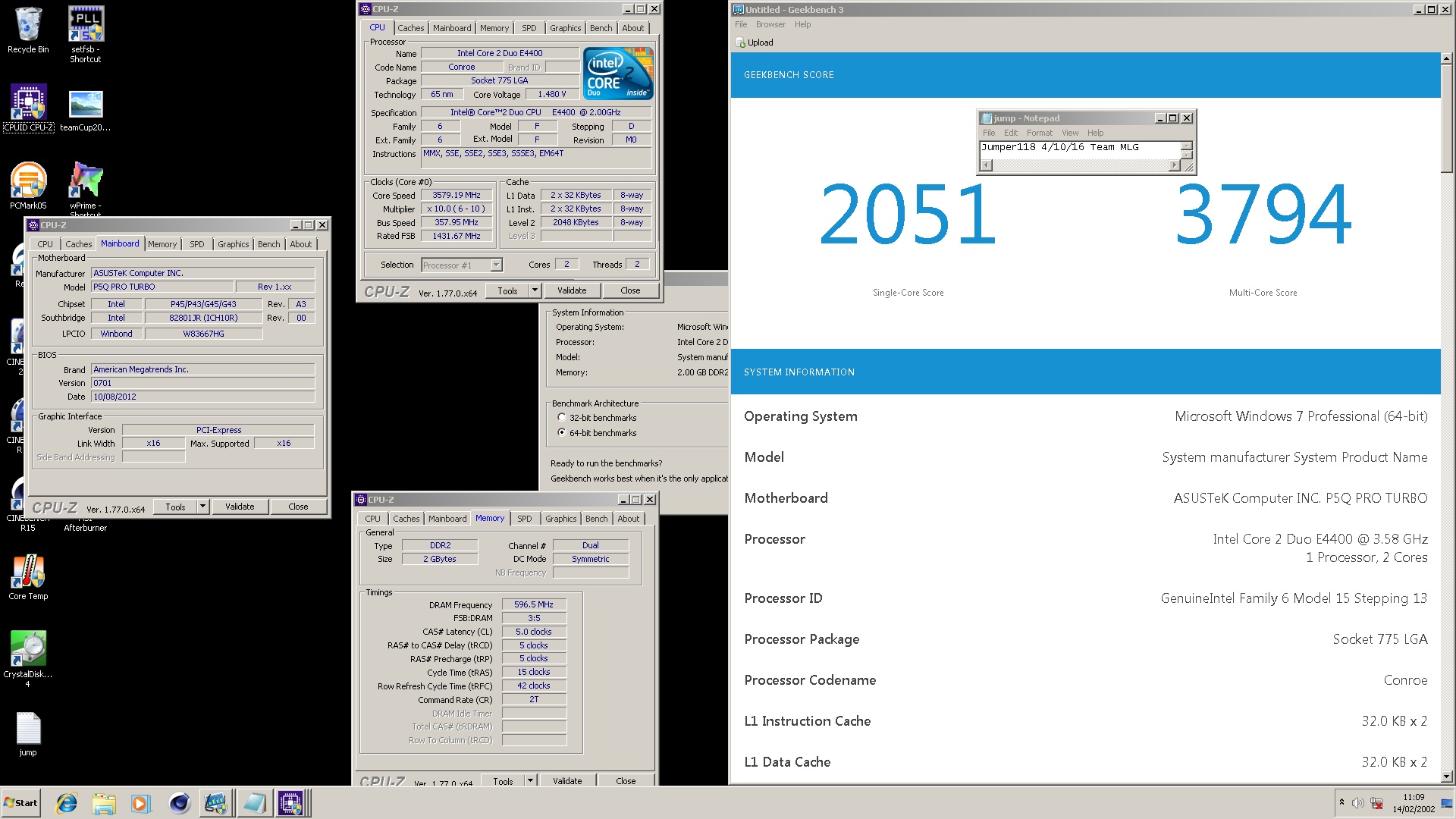Click the volume speaker tray icon
This screenshot has width=1456, height=819.
1358,803
